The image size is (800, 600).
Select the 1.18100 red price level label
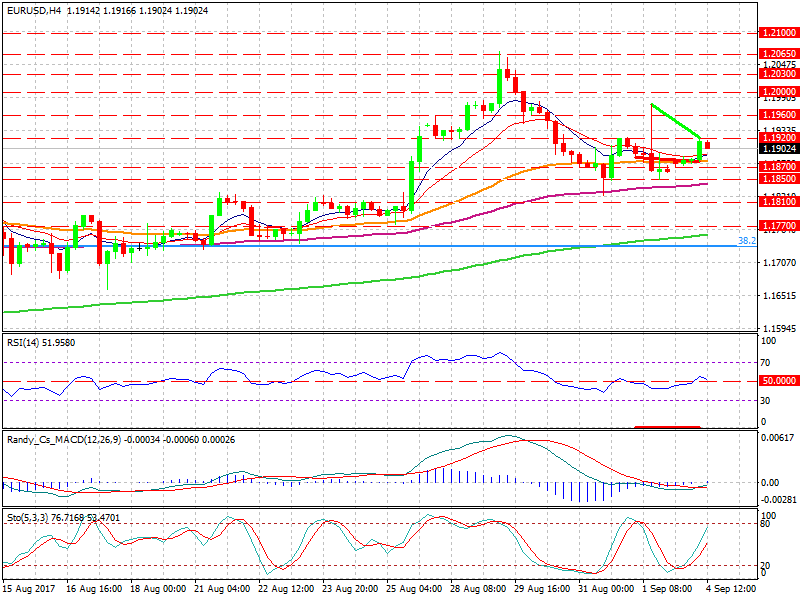tap(779, 202)
